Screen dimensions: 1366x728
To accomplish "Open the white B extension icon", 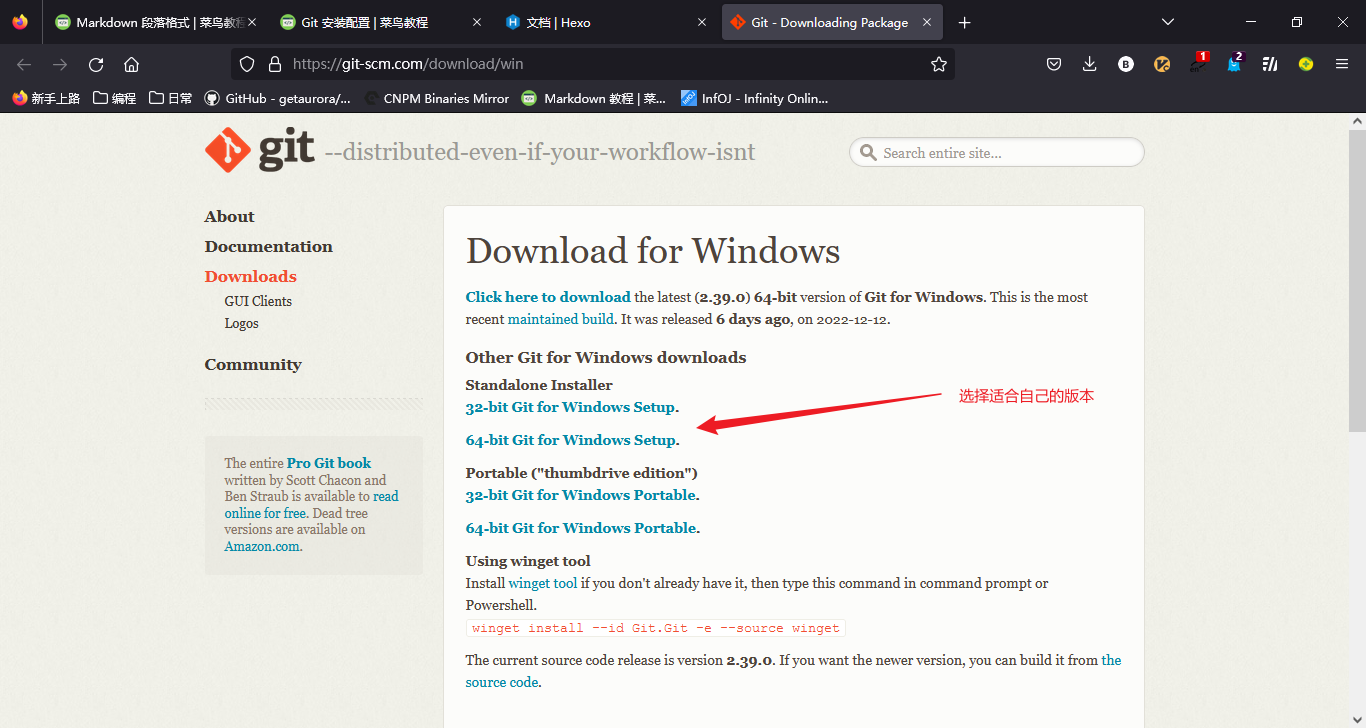I will pos(1126,64).
